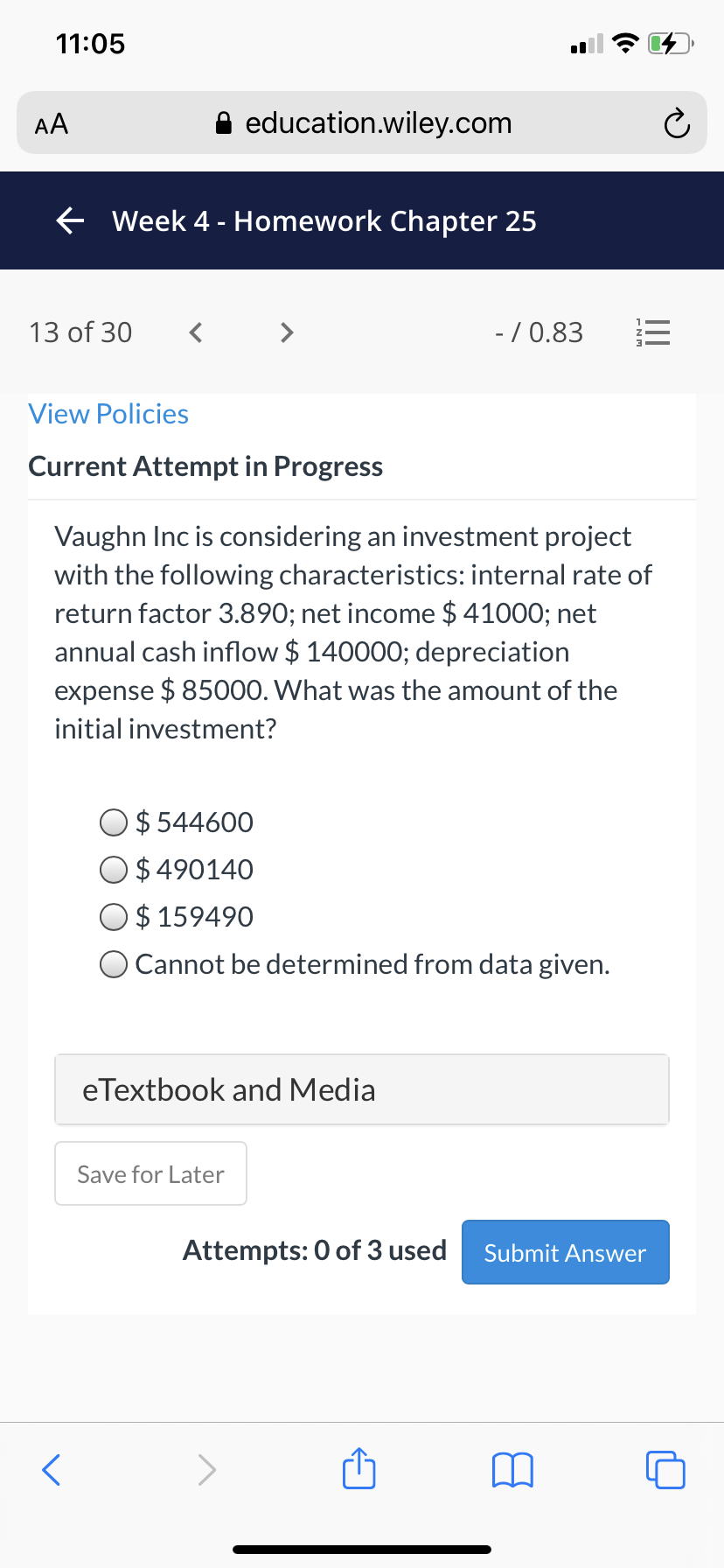
Task: Open the AA text size menu
Action: (x=52, y=124)
